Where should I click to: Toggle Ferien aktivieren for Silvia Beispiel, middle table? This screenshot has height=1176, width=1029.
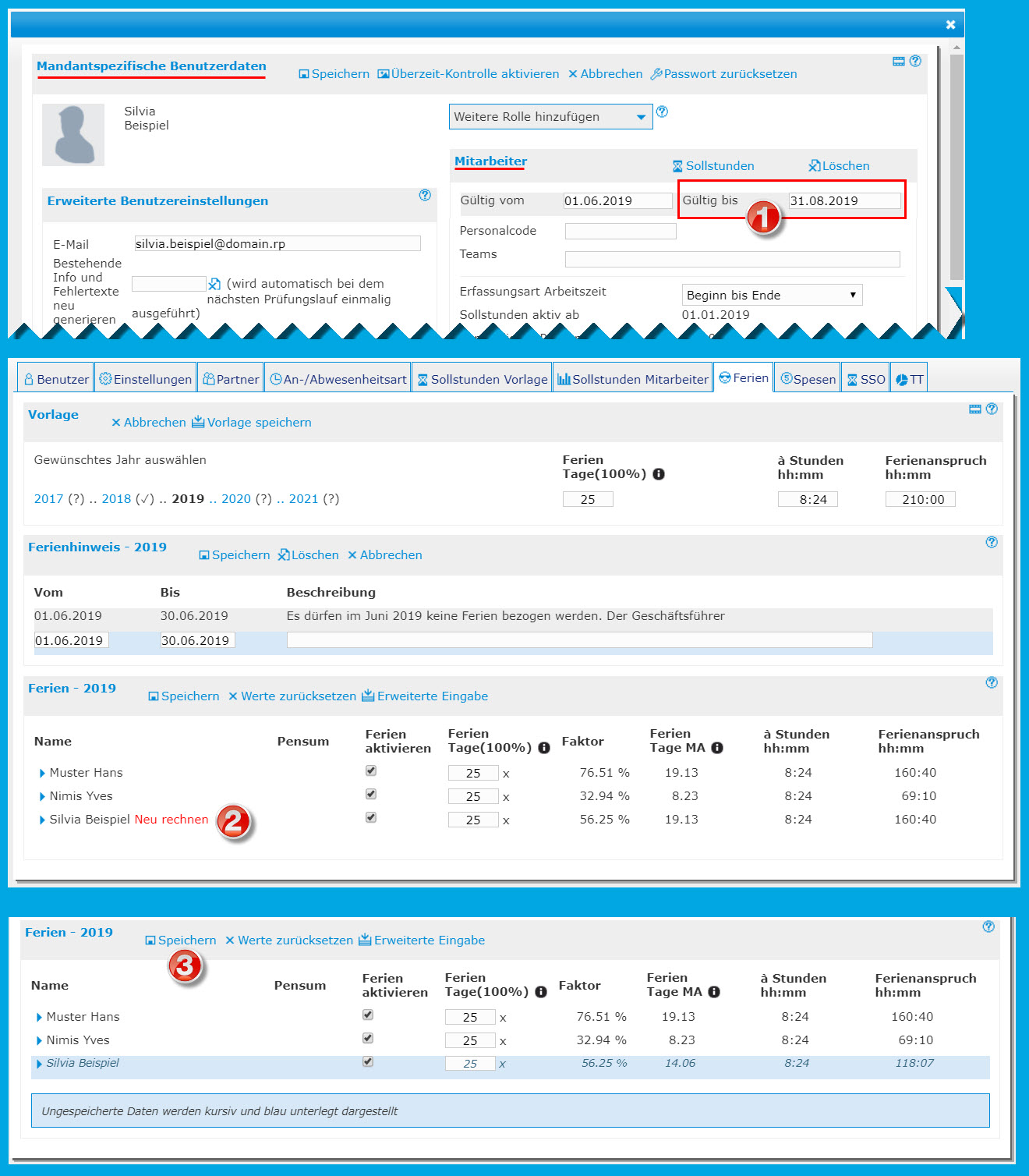[x=371, y=817]
